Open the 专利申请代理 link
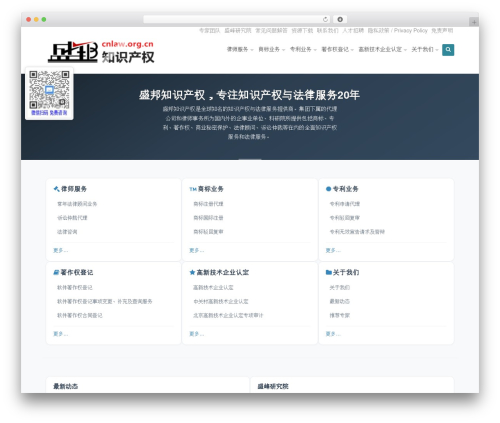 pos(345,204)
